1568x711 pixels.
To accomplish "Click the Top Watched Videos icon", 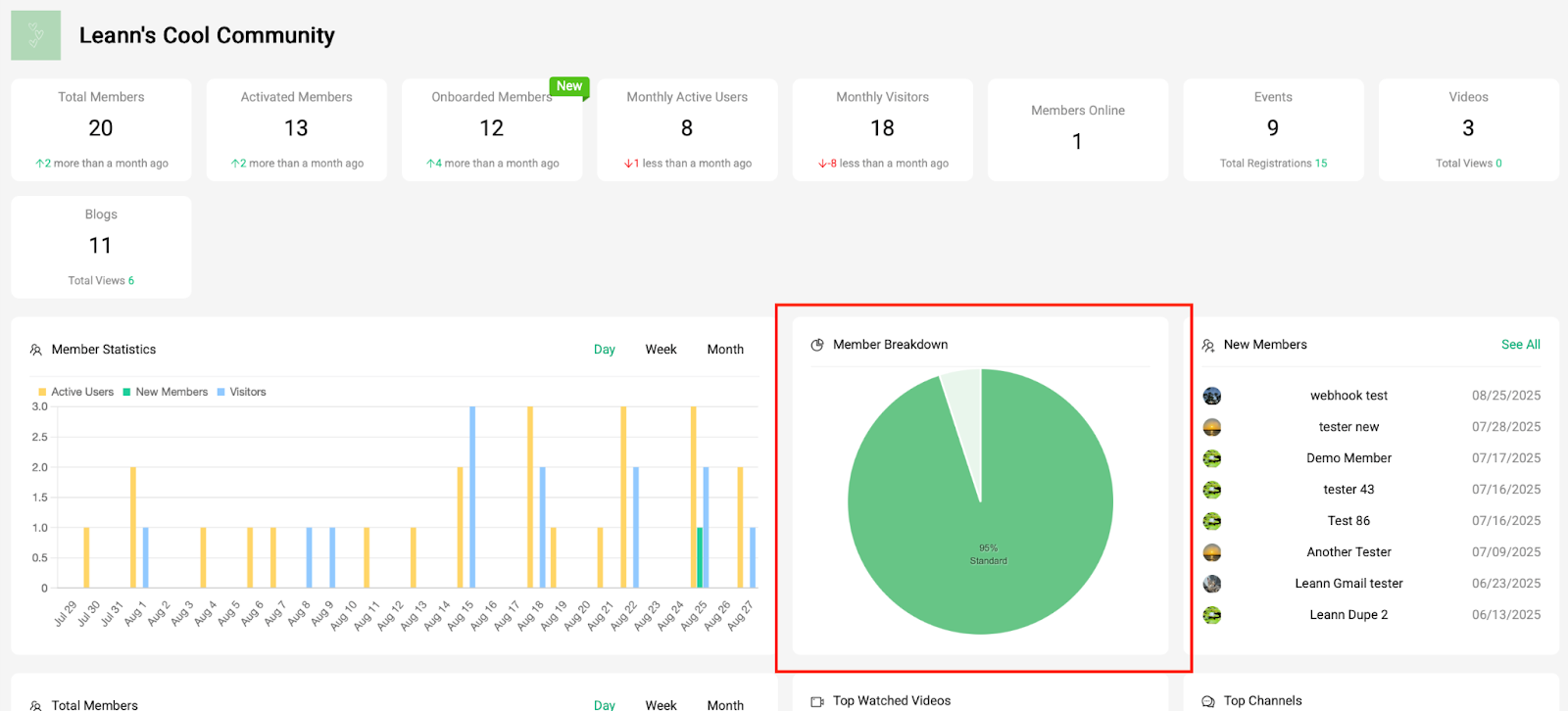I will [817, 701].
